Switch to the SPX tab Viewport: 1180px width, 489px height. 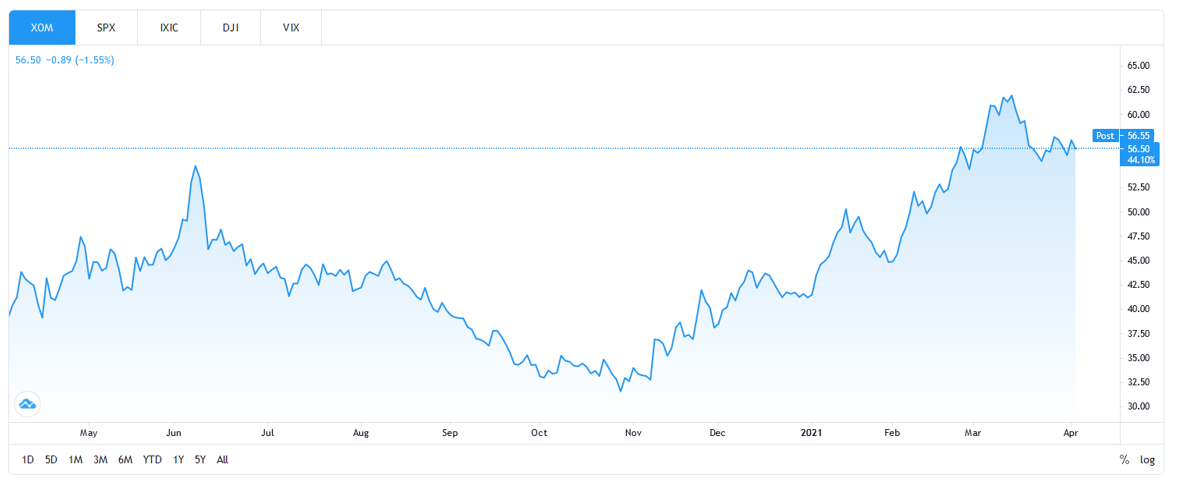(106, 26)
